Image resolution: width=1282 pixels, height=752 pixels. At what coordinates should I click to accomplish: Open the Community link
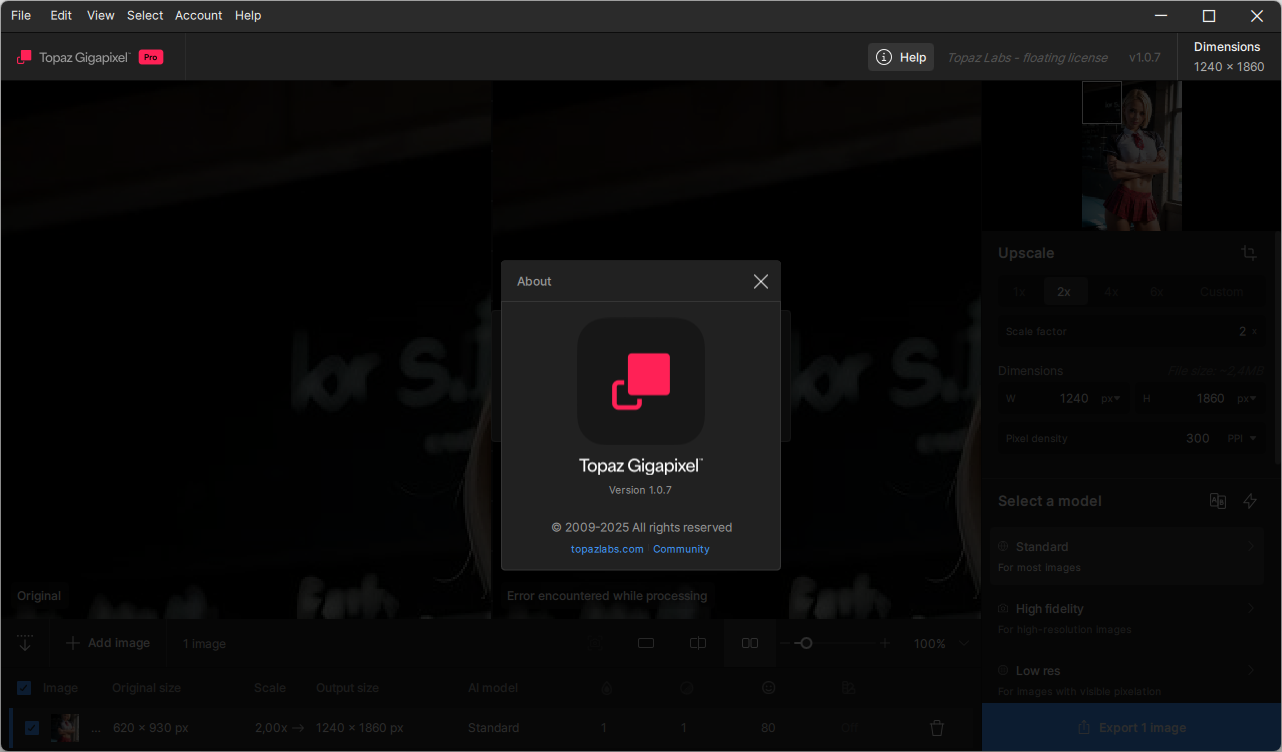click(x=681, y=549)
